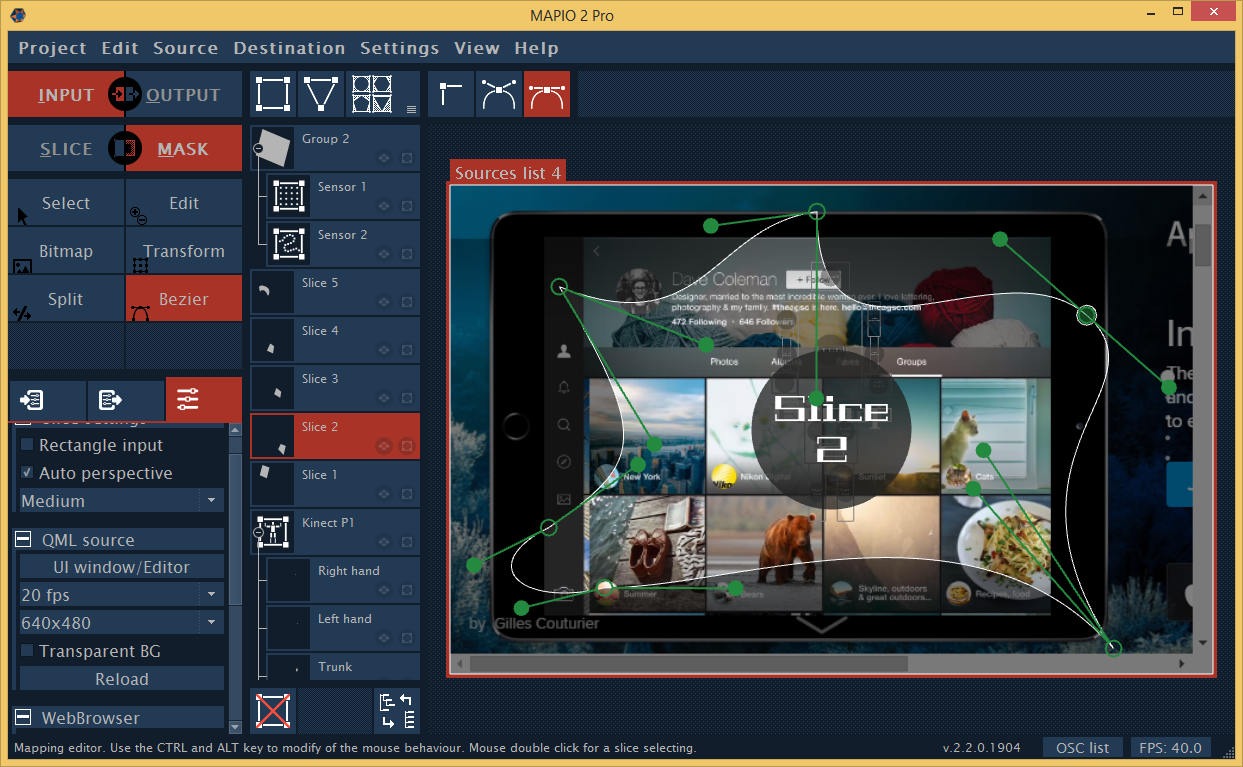
Task: Select the quad slice shape tool
Action: point(271,94)
